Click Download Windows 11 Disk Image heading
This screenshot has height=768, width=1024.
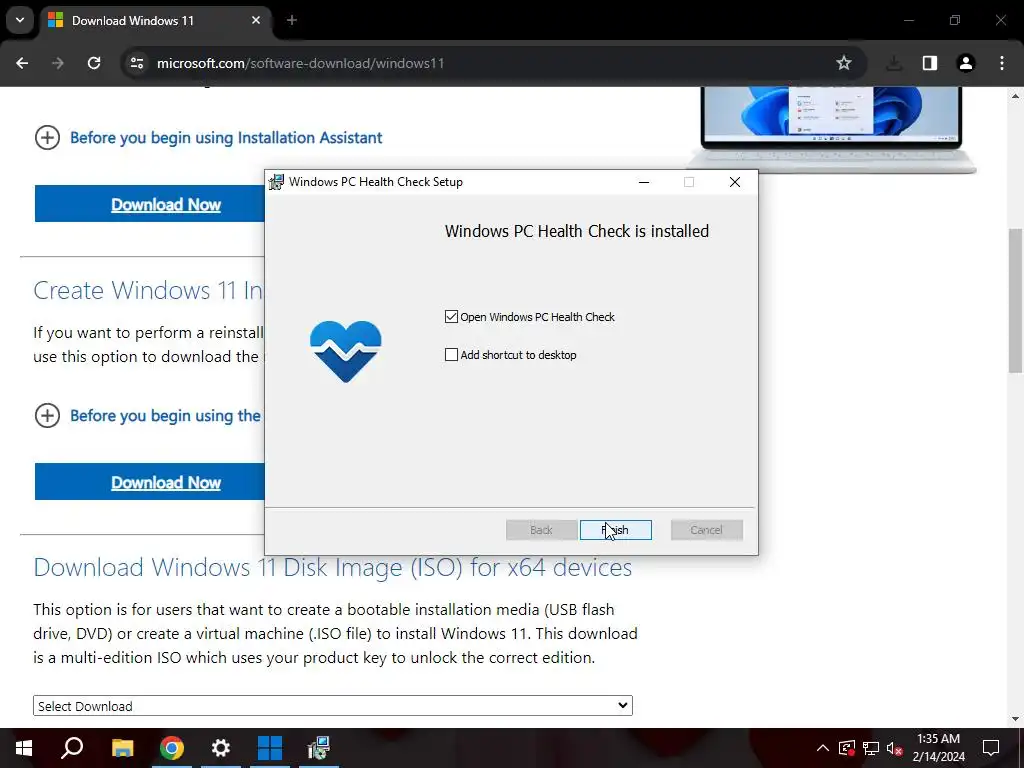pos(332,568)
